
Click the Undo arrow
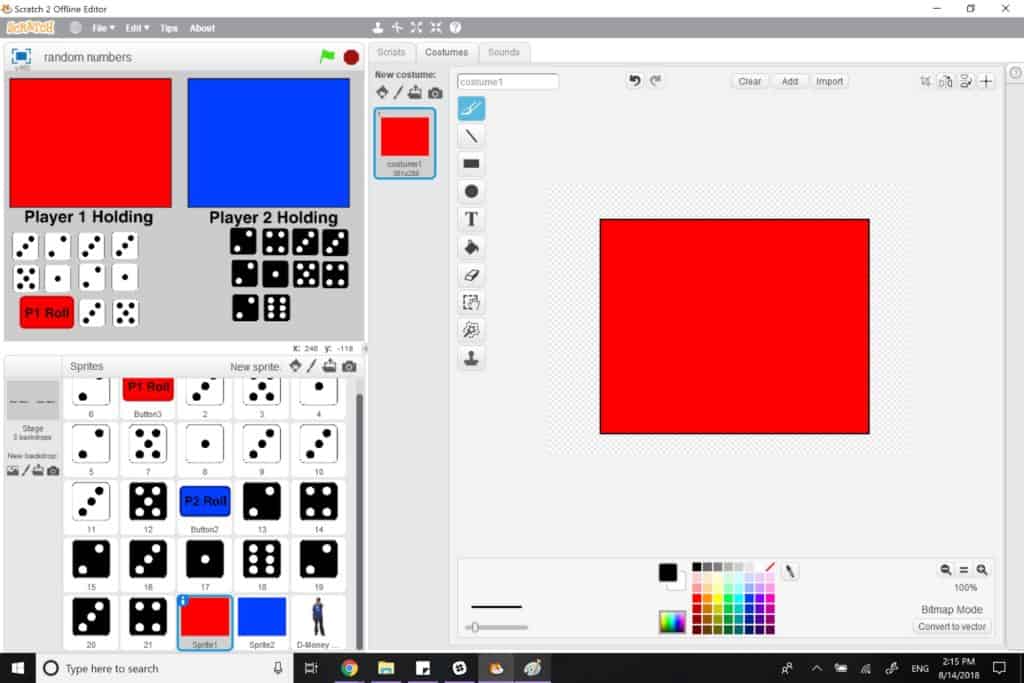point(634,80)
